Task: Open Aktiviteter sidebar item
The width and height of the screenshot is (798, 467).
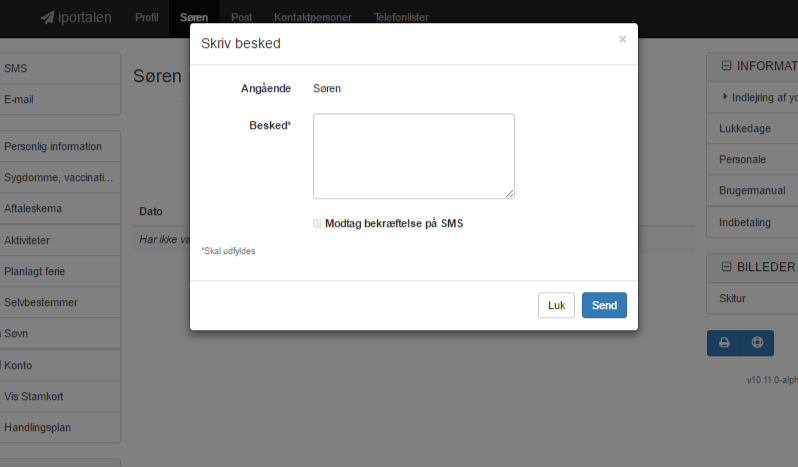Action: tap(60, 240)
